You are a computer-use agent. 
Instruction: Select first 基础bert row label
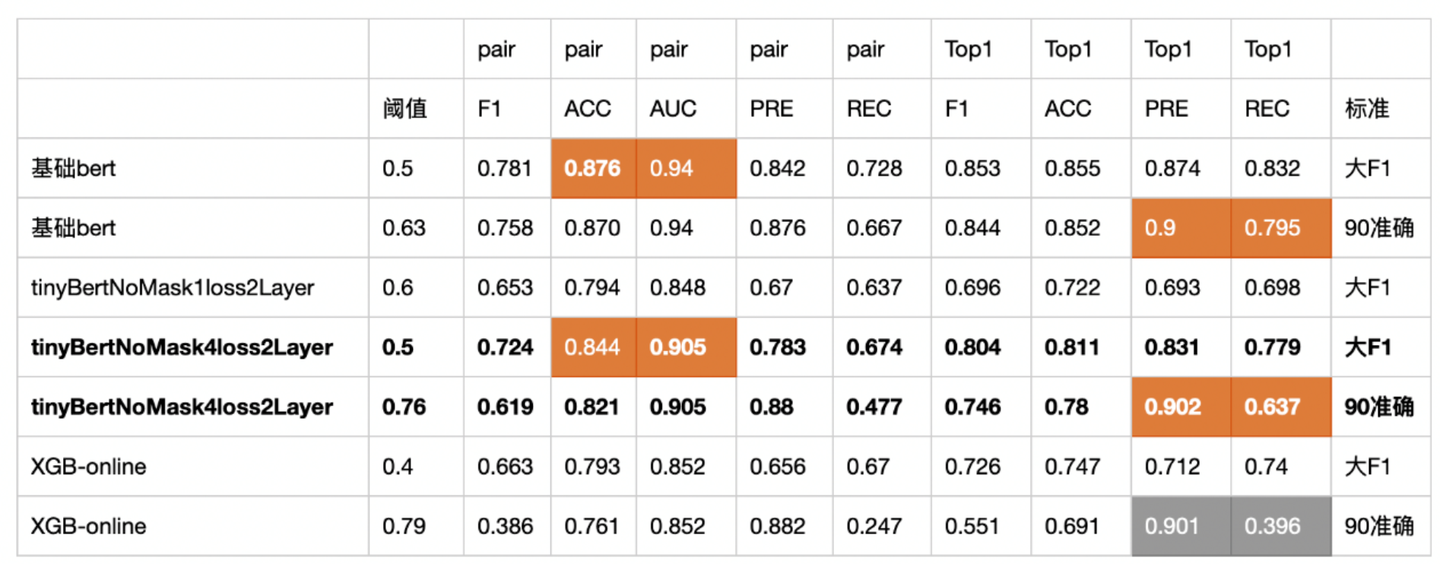[x=73, y=168]
